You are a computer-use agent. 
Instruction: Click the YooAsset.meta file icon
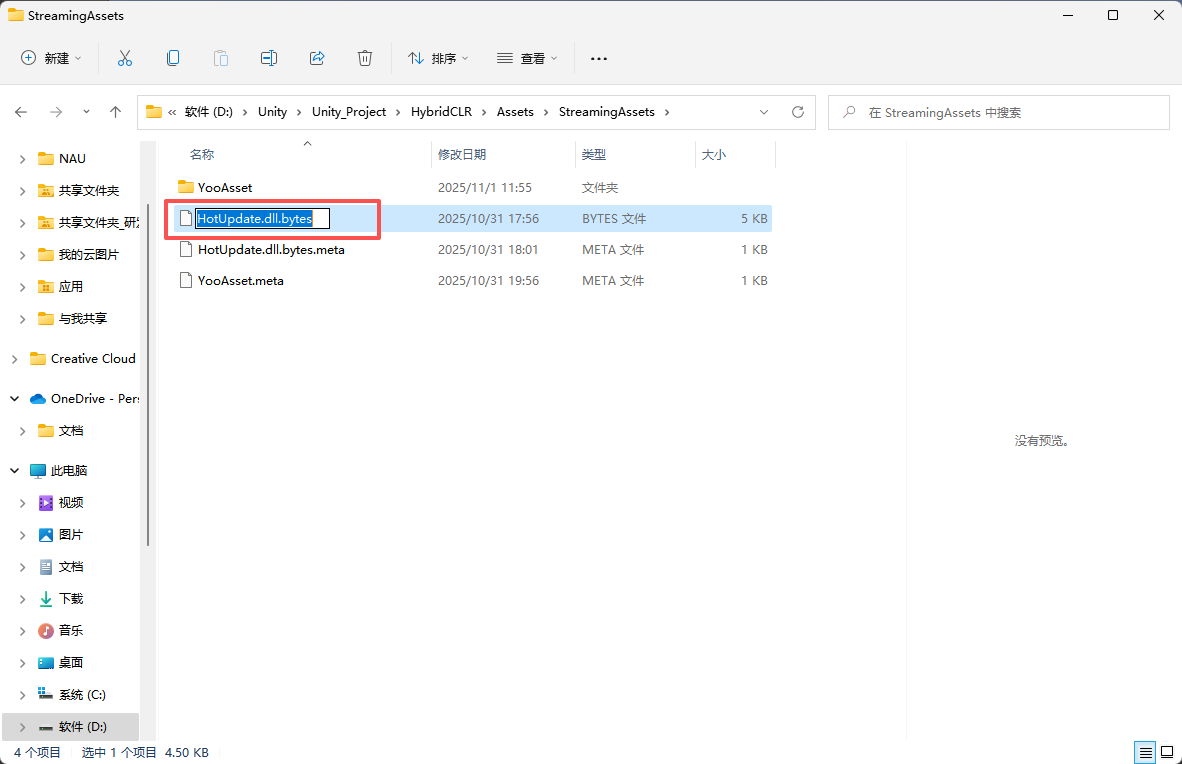(185, 281)
